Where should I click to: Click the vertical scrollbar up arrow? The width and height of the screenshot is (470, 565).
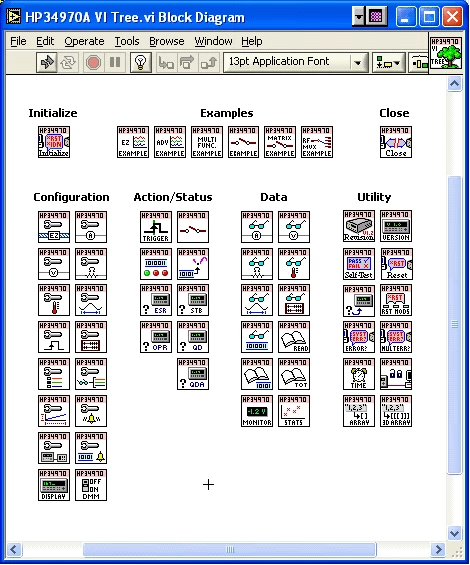pos(455,84)
